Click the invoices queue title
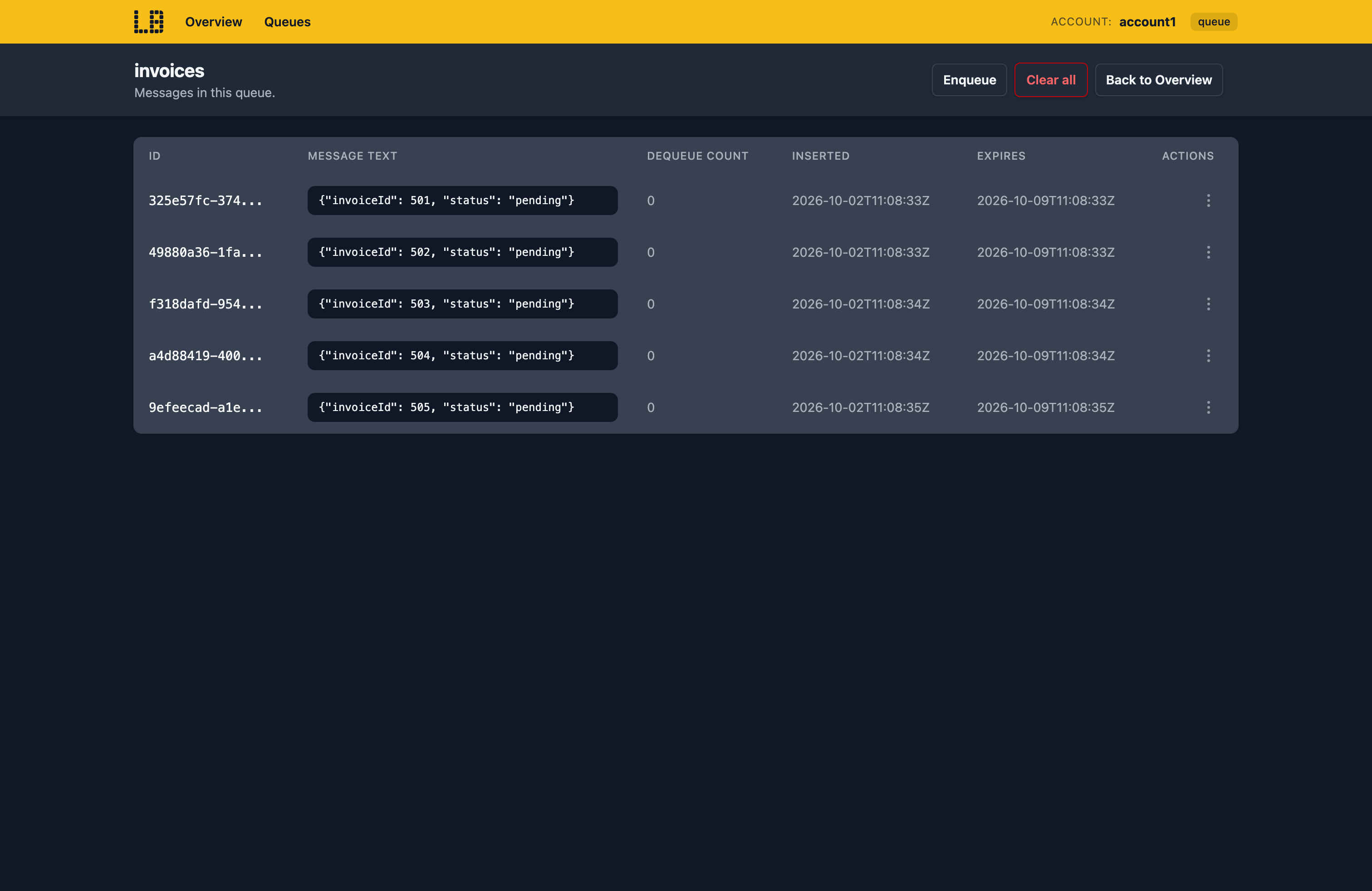 [169, 71]
